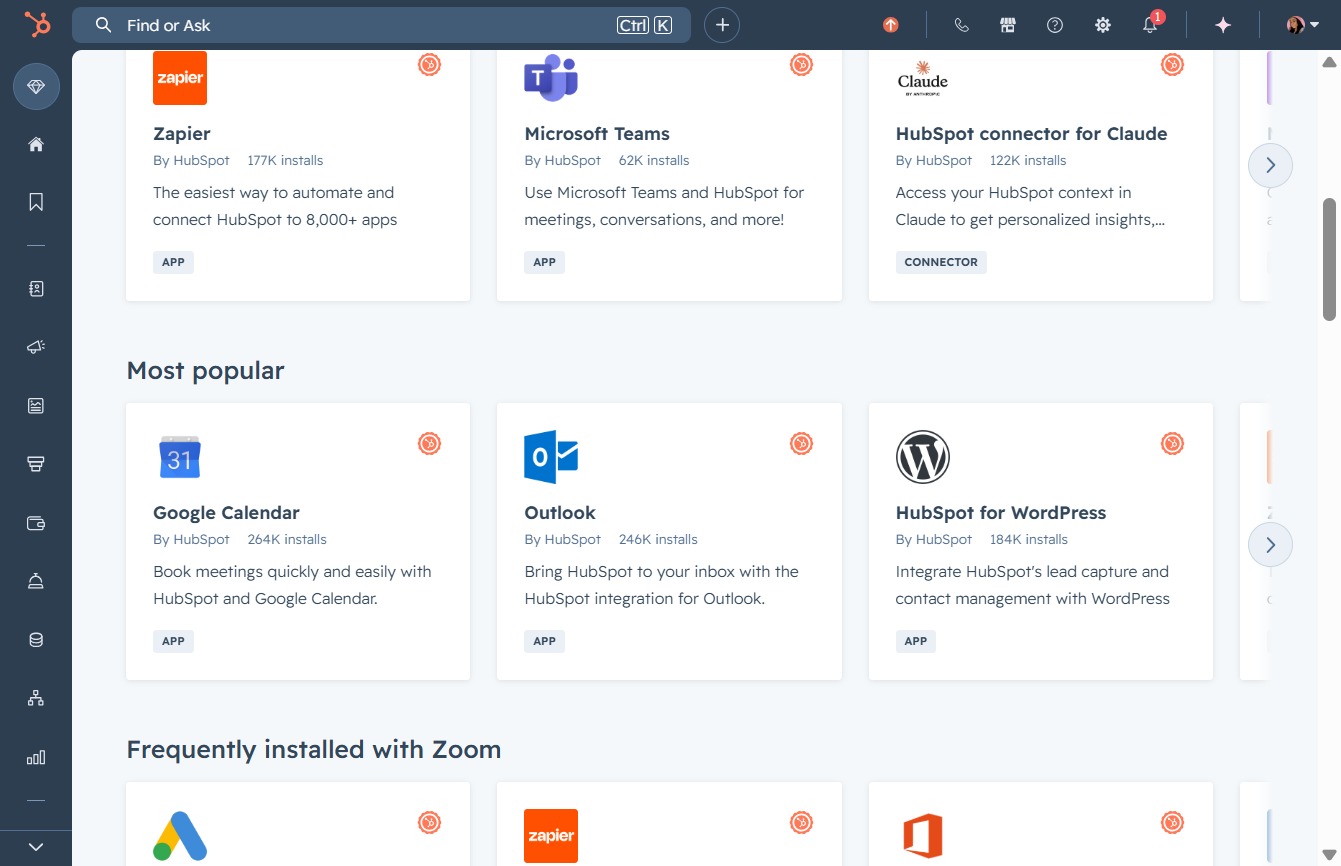Viewport: 1341px width, 866px height.
Task: Click the APP tag on the Outlook card
Action: 544,641
